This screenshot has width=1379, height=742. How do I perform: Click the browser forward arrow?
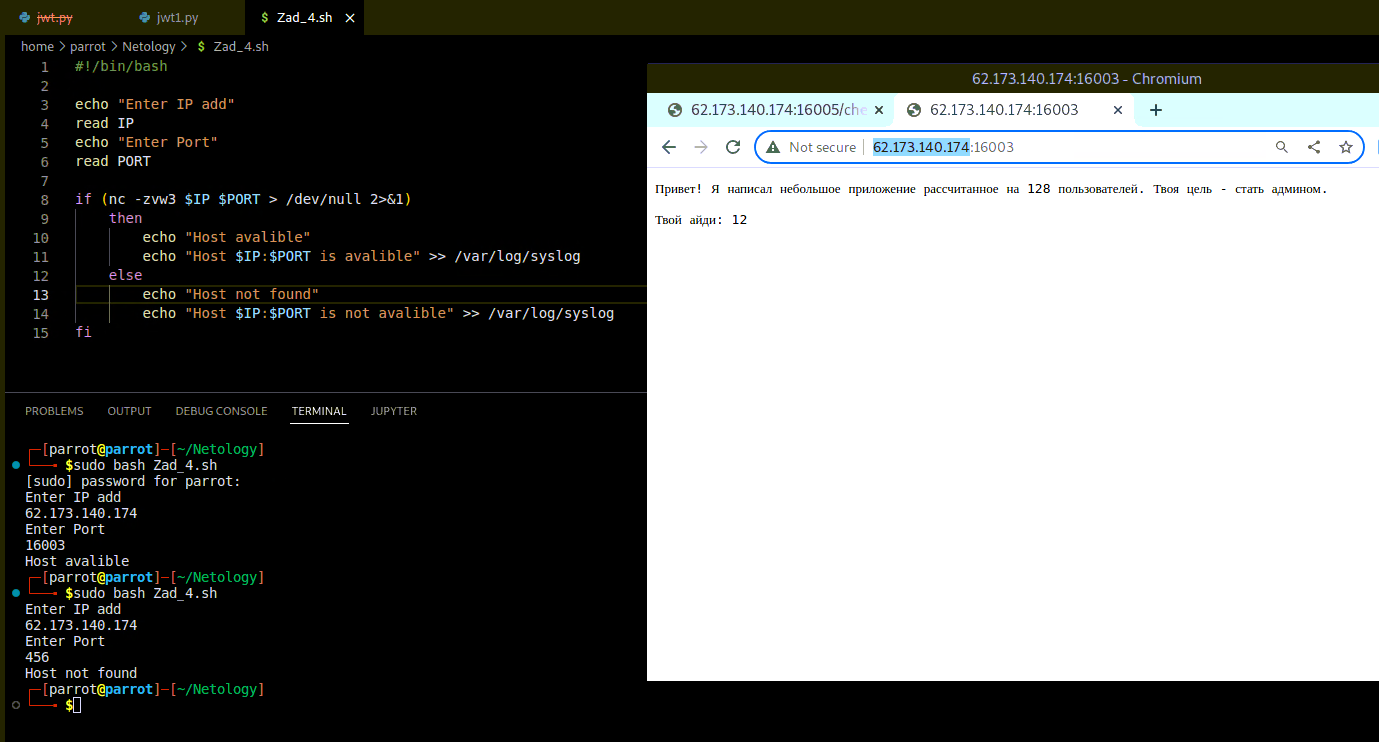701,147
